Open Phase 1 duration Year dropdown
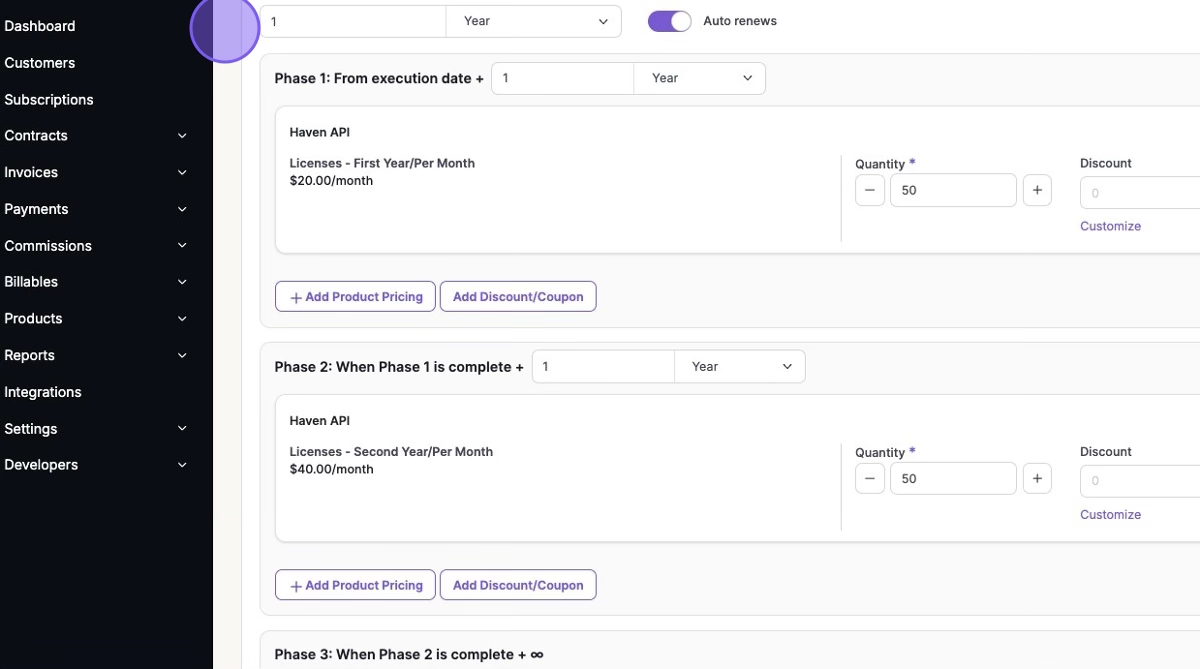The image size is (1200, 669). click(x=700, y=78)
